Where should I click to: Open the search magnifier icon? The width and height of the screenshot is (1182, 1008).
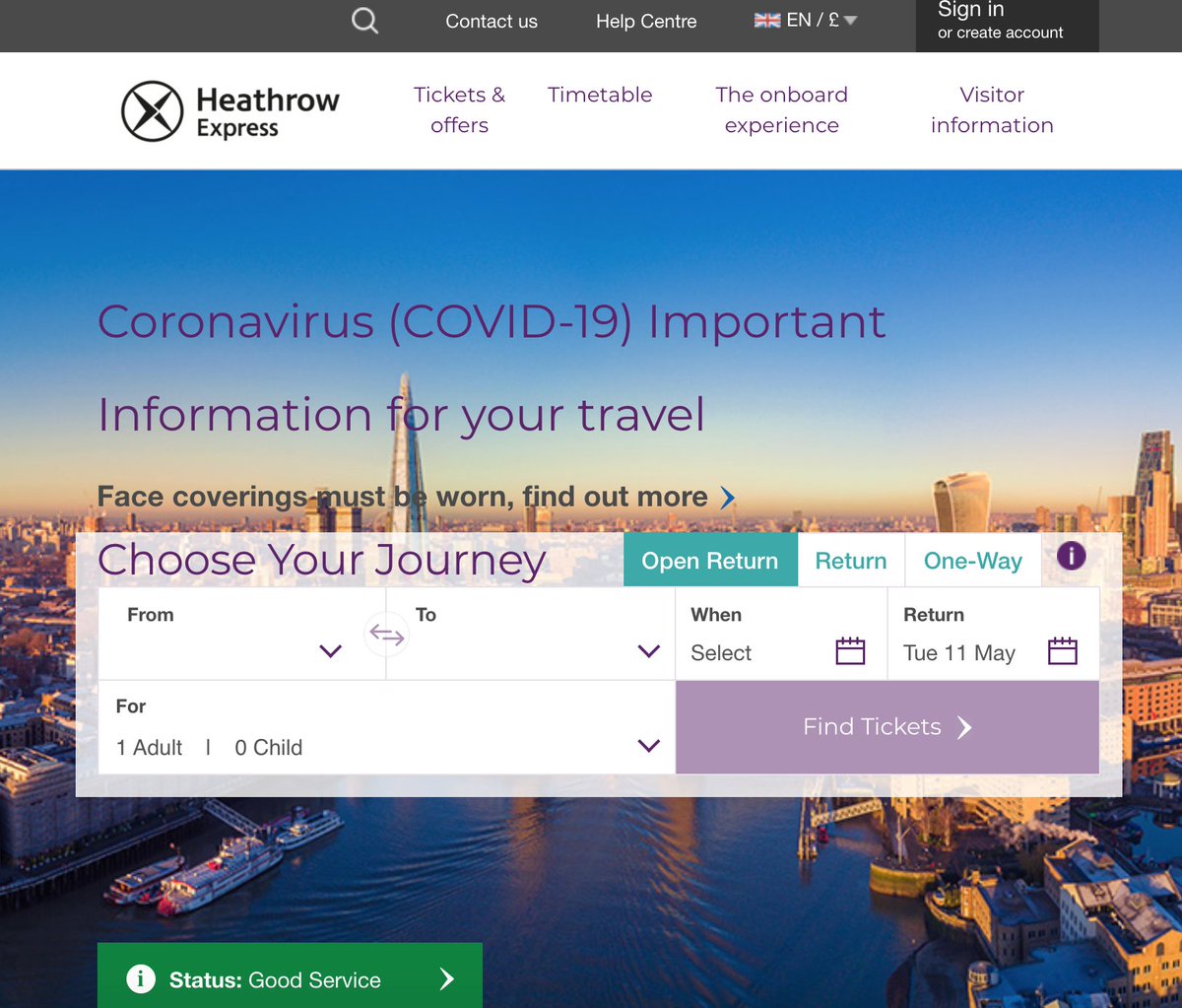364,21
